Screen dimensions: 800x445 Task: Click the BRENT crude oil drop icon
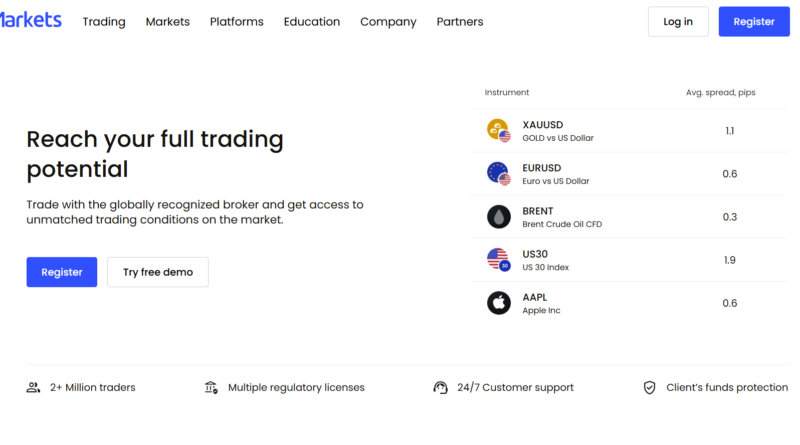(x=498, y=217)
